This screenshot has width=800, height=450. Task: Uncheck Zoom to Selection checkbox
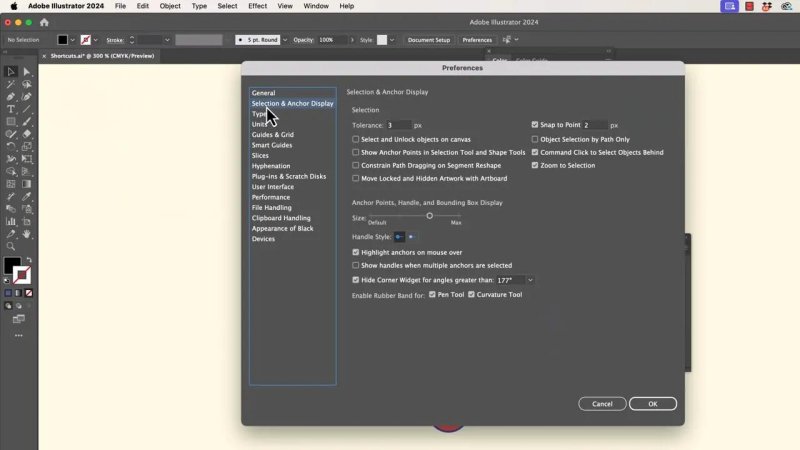point(535,165)
